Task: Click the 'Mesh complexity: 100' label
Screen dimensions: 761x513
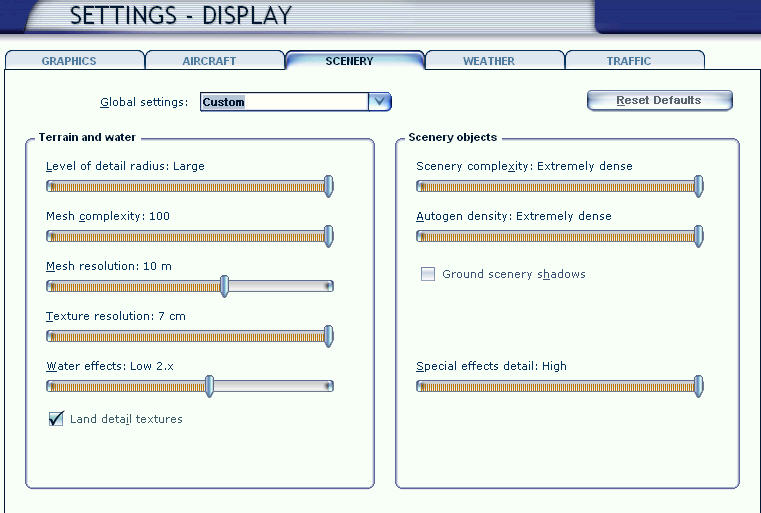Action: click(x=108, y=216)
